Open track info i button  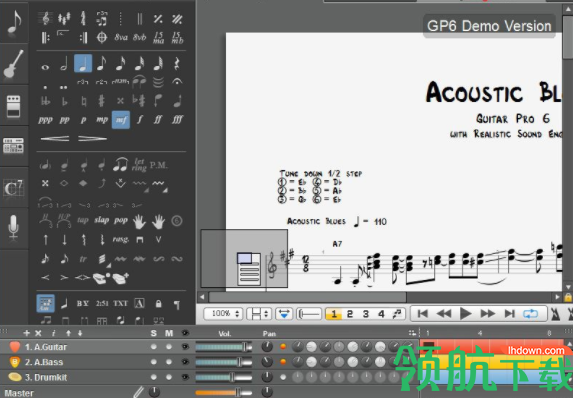pyautogui.click(x=53, y=333)
